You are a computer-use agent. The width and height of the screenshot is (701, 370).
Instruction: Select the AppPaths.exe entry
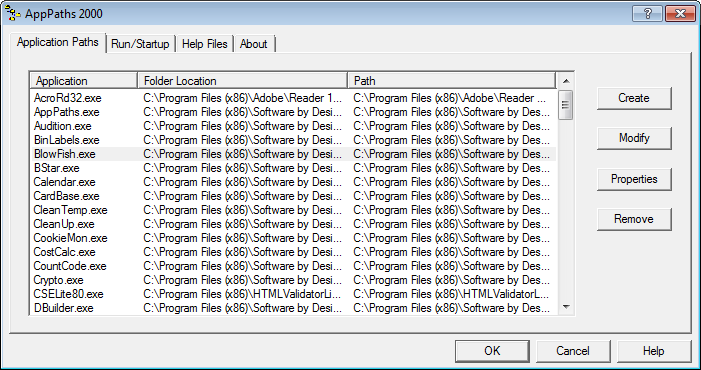click(x=293, y=112)
